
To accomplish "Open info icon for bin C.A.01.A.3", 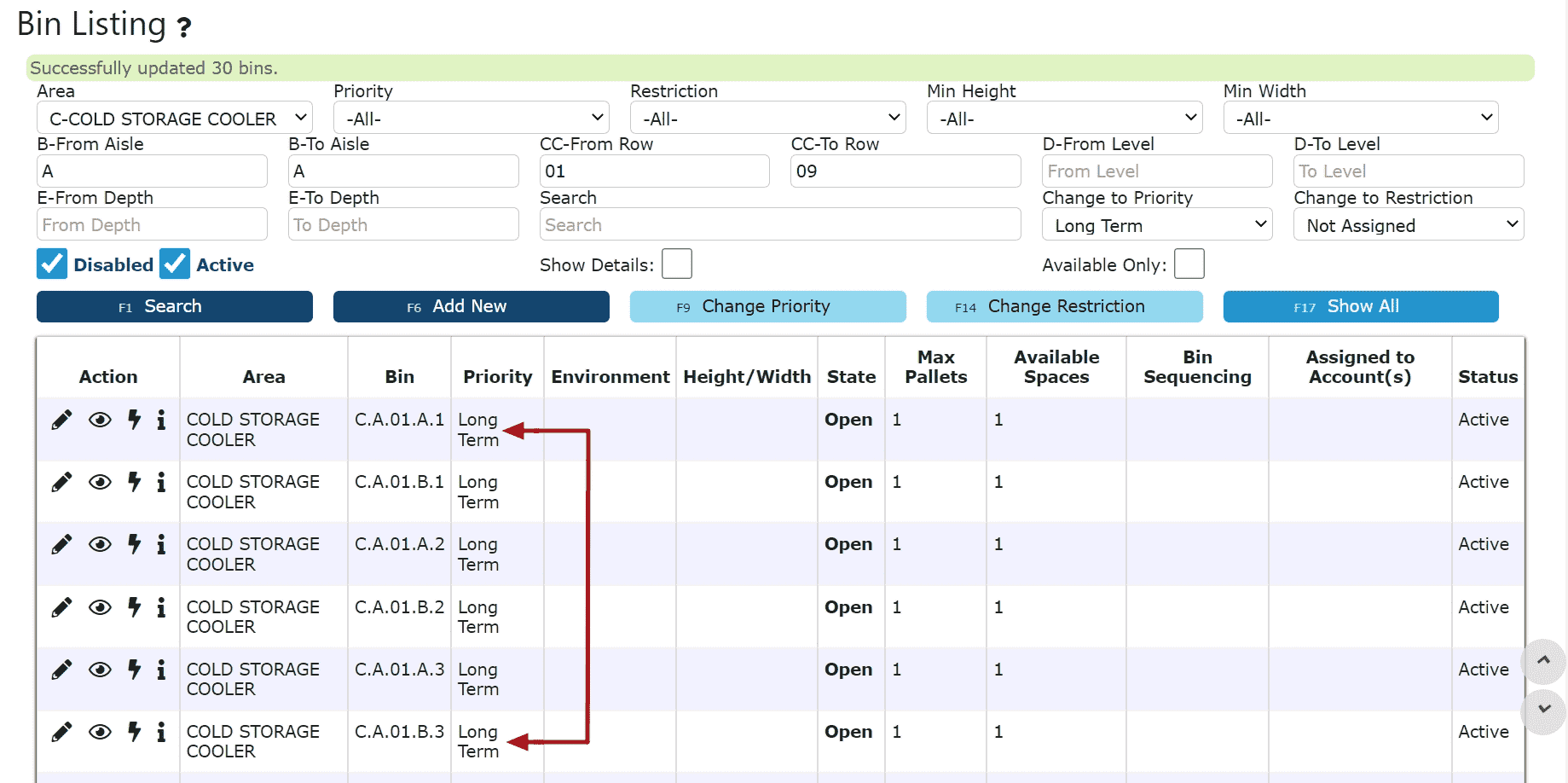I will pyautogui.click(x=161, y=669).
